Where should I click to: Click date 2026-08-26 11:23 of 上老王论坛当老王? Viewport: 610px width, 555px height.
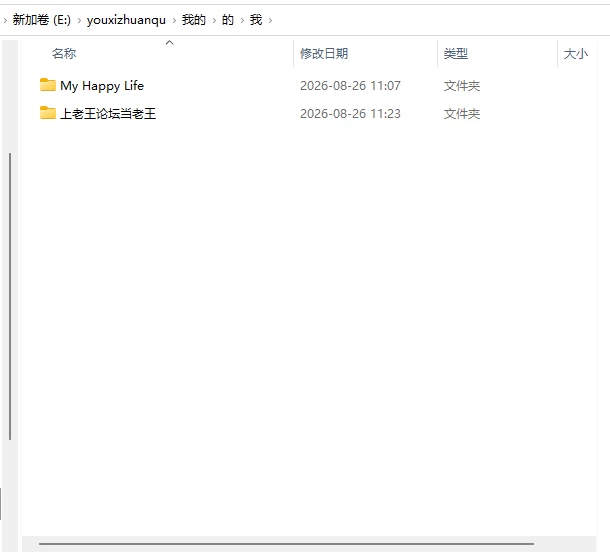[x=350, y=114]
